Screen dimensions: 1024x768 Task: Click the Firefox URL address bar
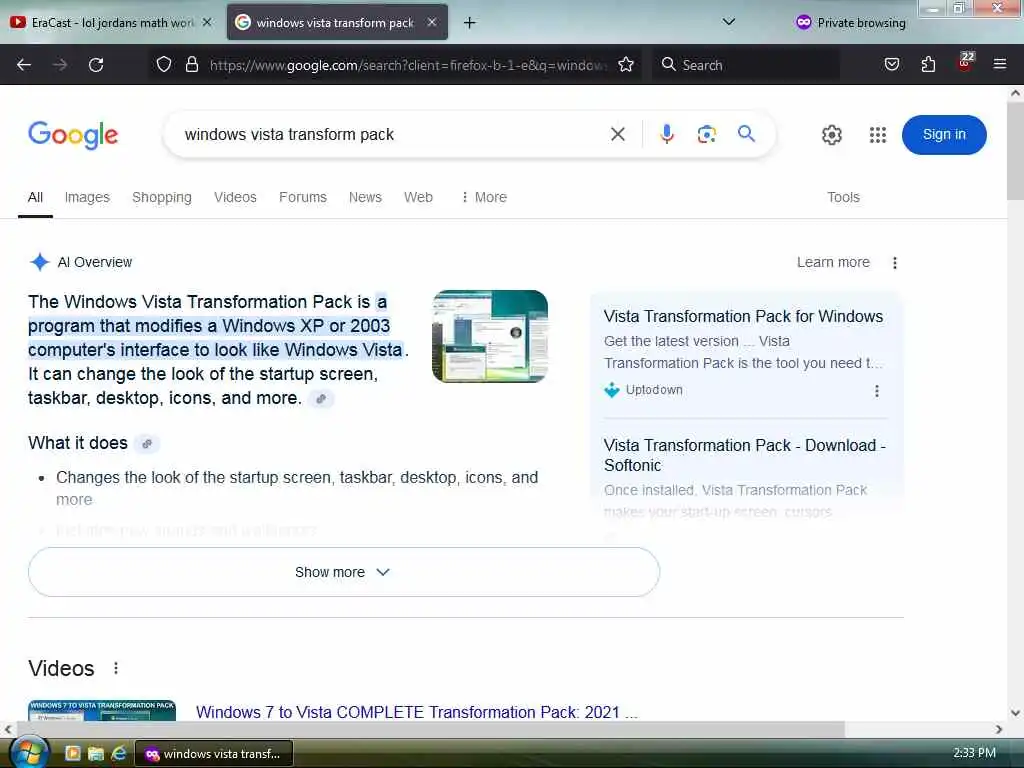[x=408, y=65]
